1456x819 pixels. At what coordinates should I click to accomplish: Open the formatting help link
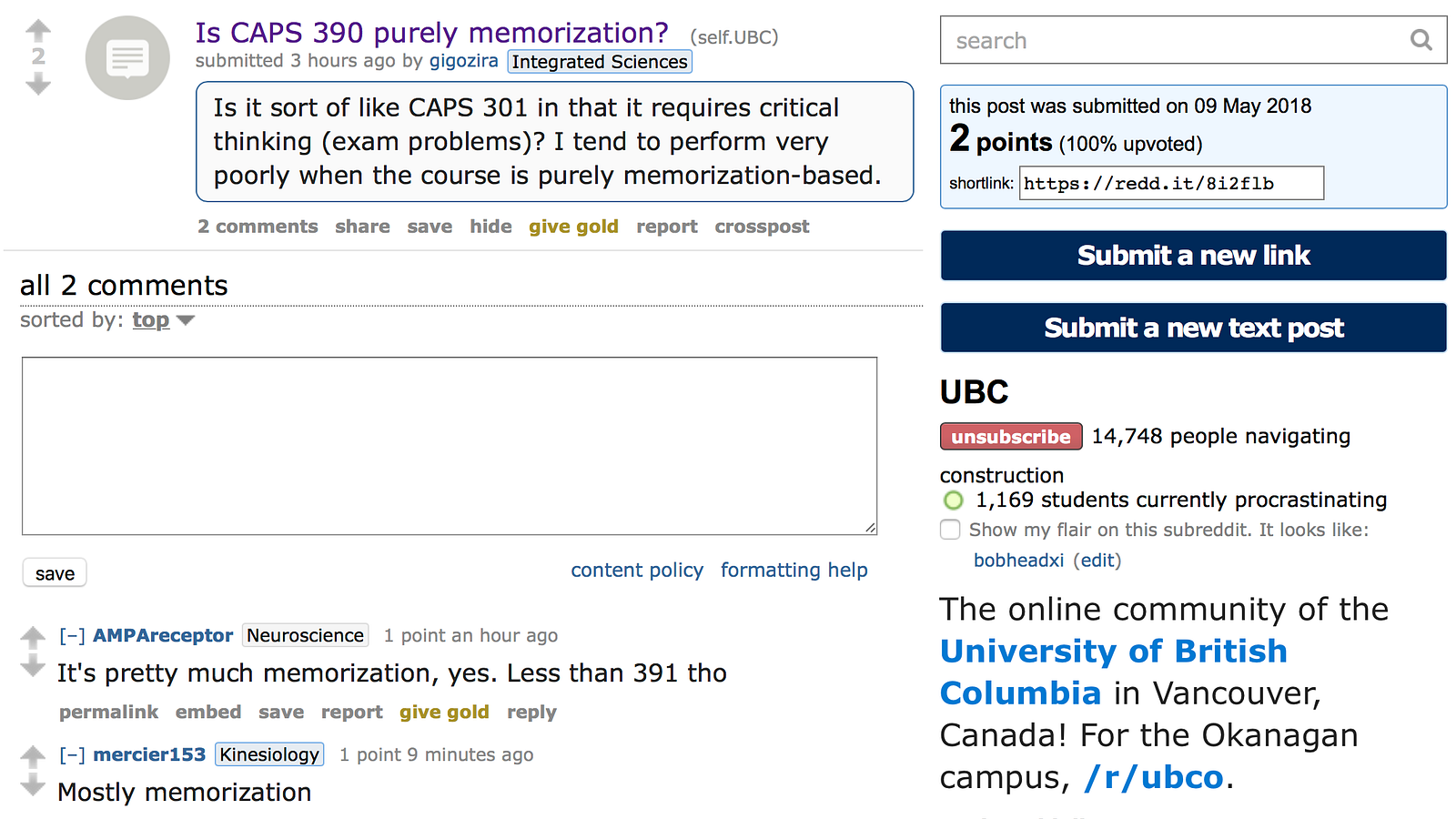(794, 571)
